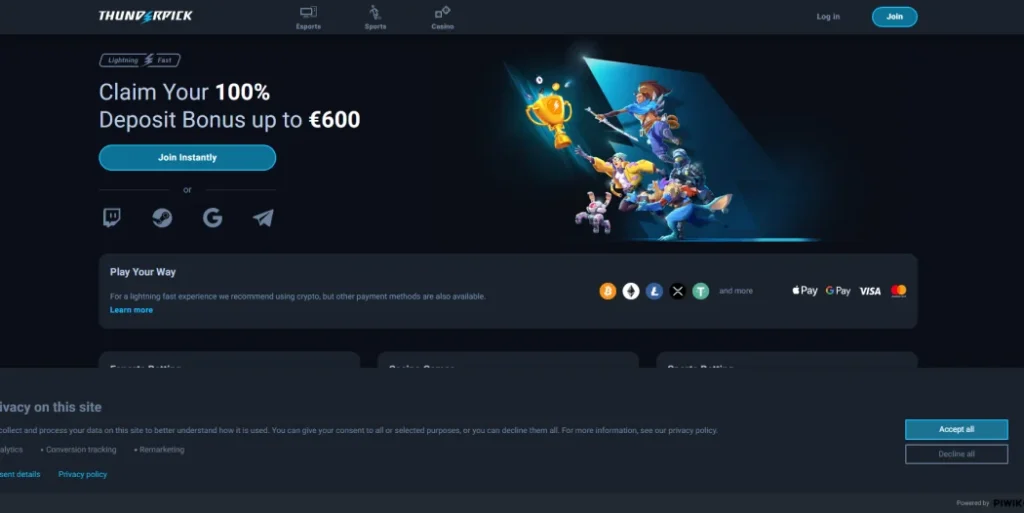The width and height of the screenshot is (1024, 513).
Task: Open the Esports section
Action: 308,18
